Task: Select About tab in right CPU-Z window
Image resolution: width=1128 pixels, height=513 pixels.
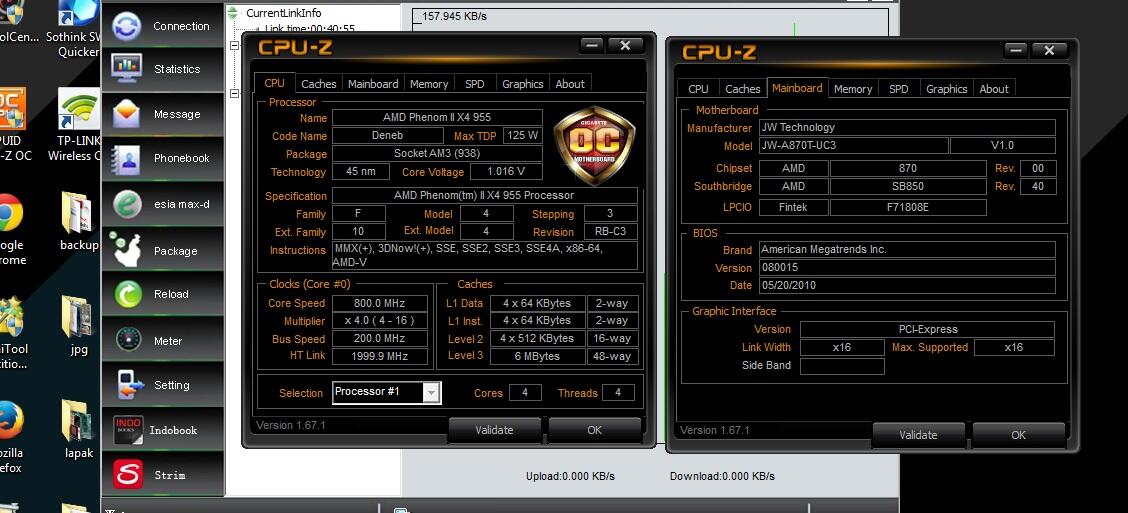Action: pyautogui.click(x=993, y=88)
